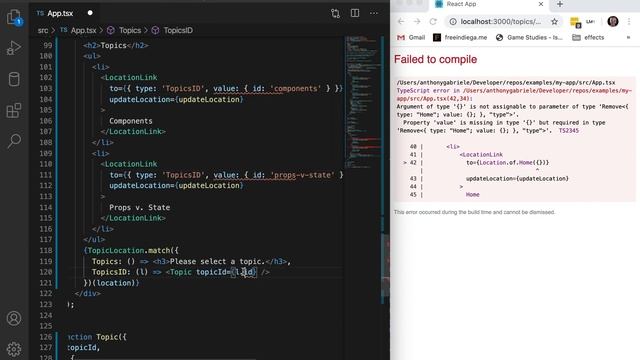
Task: Click the TopicsID breadcrumb symbol
Action: click(178, 30)
